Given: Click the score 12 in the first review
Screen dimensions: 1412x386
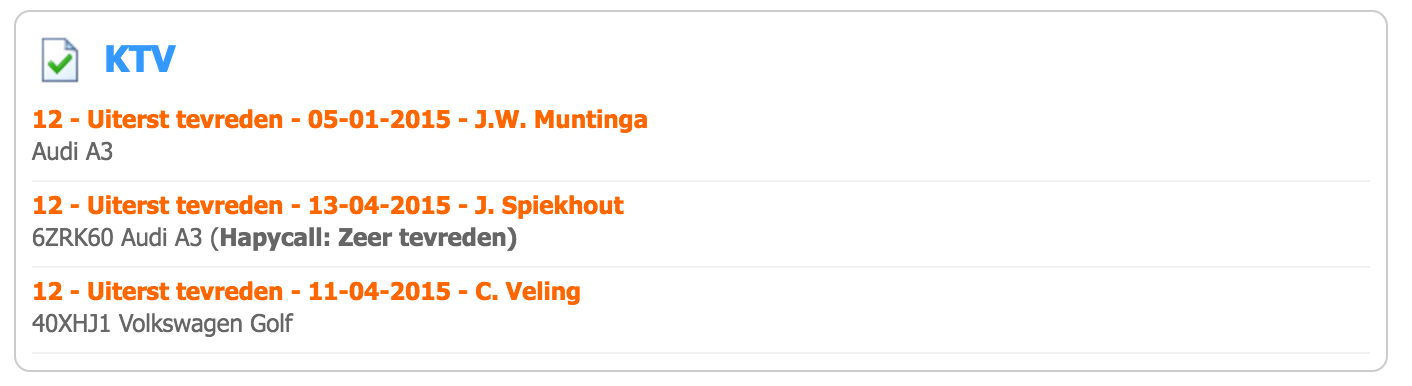Looking at the screenshot, I should point(47,120).
